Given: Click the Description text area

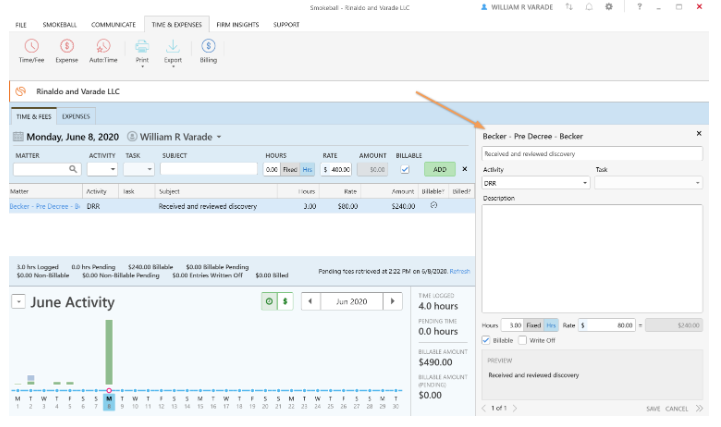Looking at the screenshot, I should [592, 259].
